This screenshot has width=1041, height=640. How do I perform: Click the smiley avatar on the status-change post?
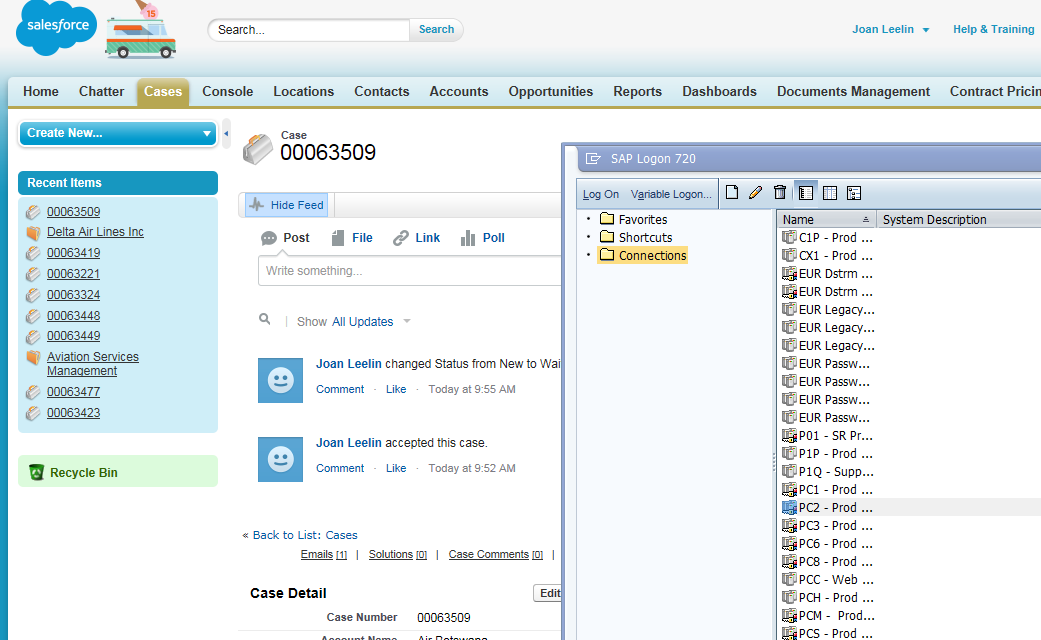click(x=280, y=380)
